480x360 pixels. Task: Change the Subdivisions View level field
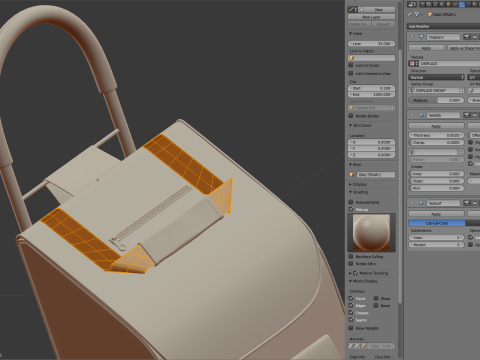tap(436, 238)
